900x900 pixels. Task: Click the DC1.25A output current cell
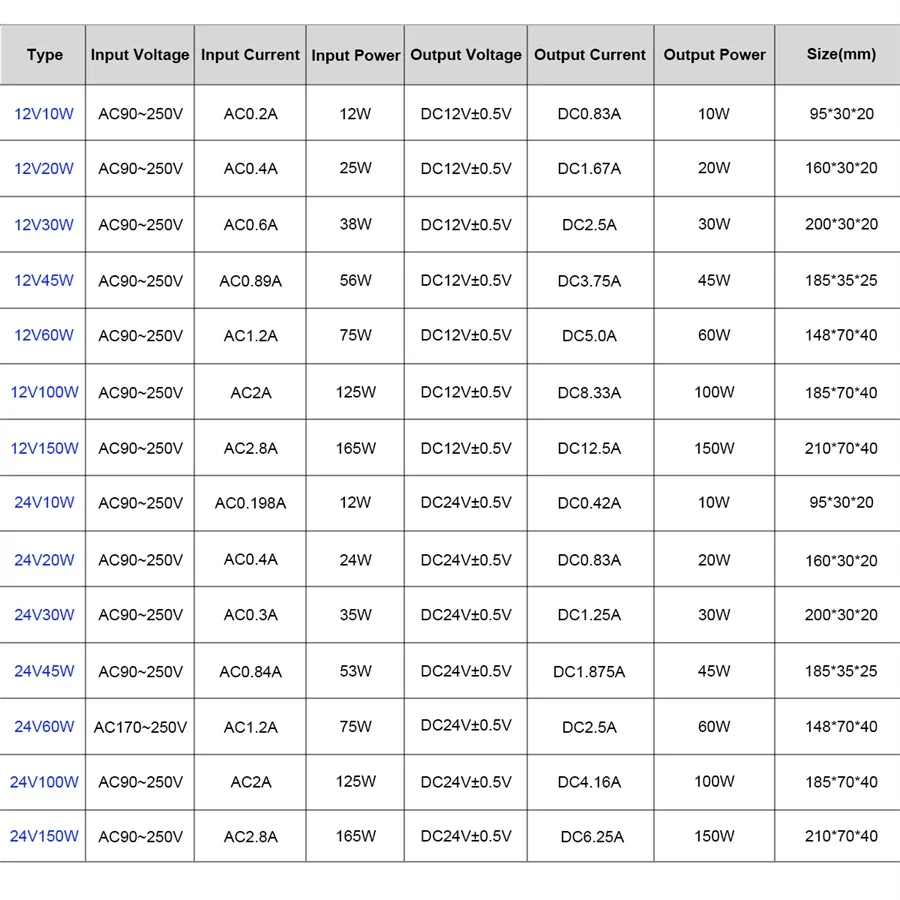[589, 615]
